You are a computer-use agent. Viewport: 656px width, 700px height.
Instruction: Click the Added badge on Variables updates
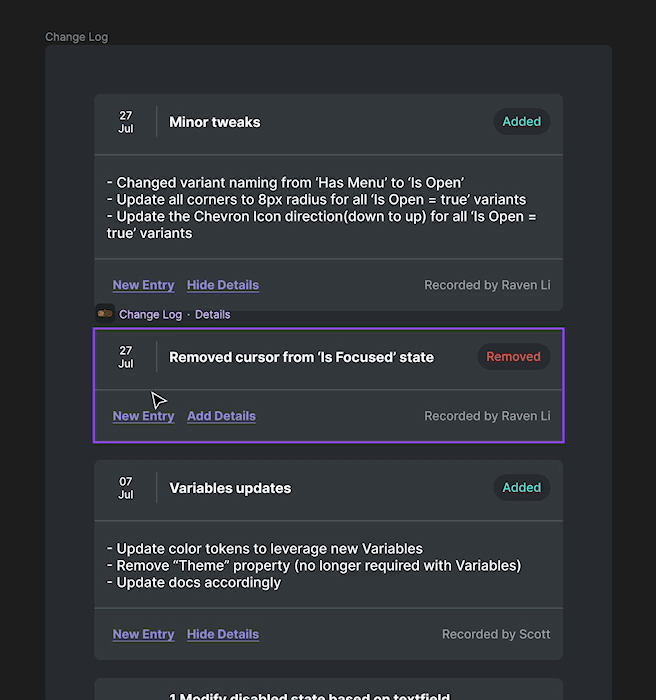coord(522,488)
